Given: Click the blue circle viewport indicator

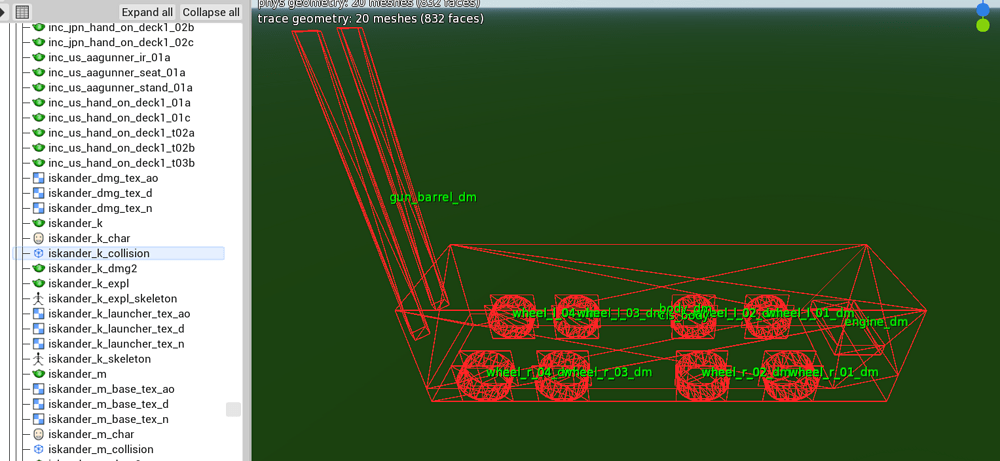Looking at the screenshot, I should point(983,10).
